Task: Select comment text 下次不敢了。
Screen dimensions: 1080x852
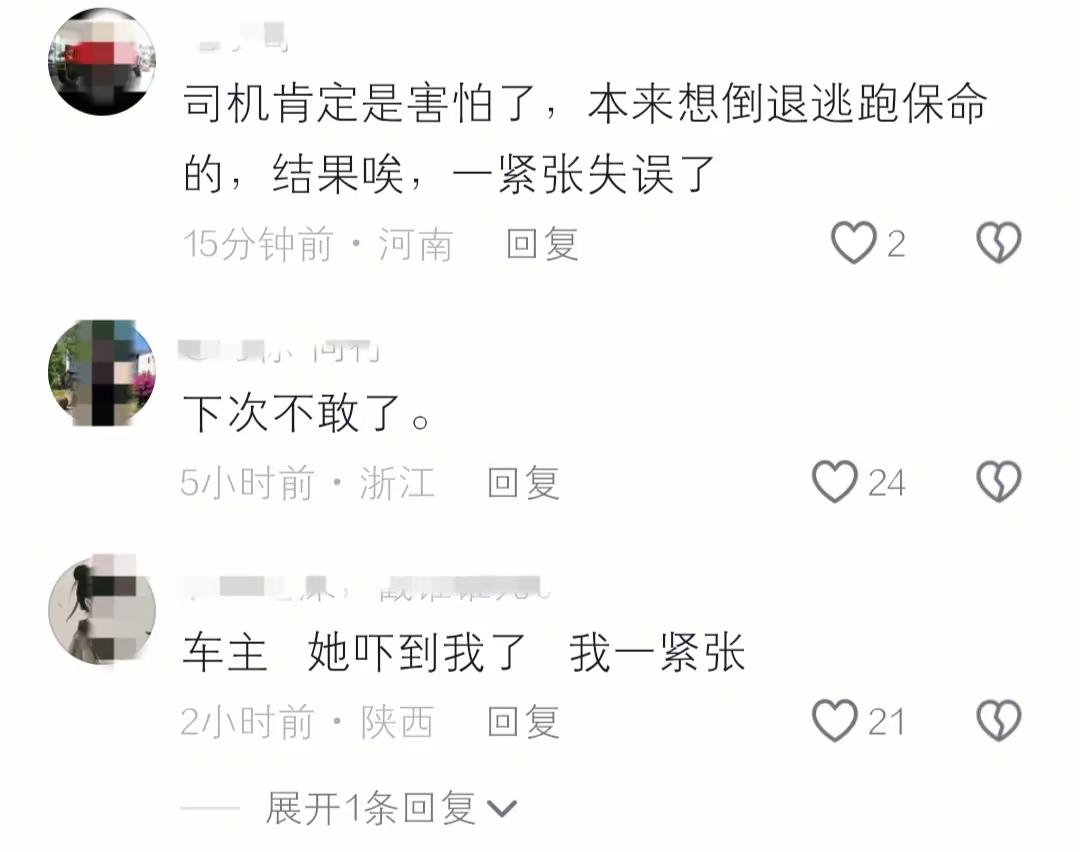Action: [307, 413]
